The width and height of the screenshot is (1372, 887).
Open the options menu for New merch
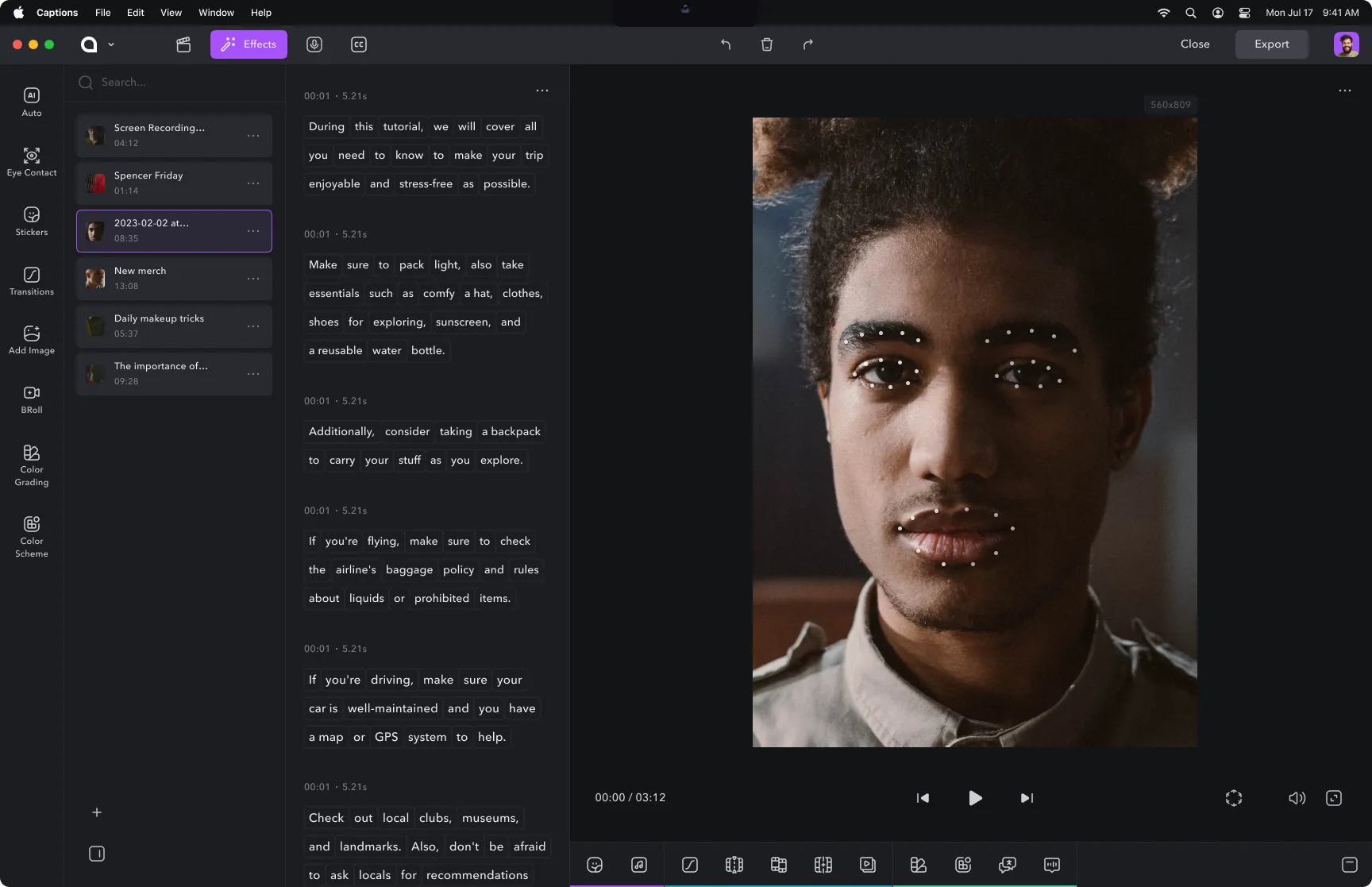pos(253,279)
